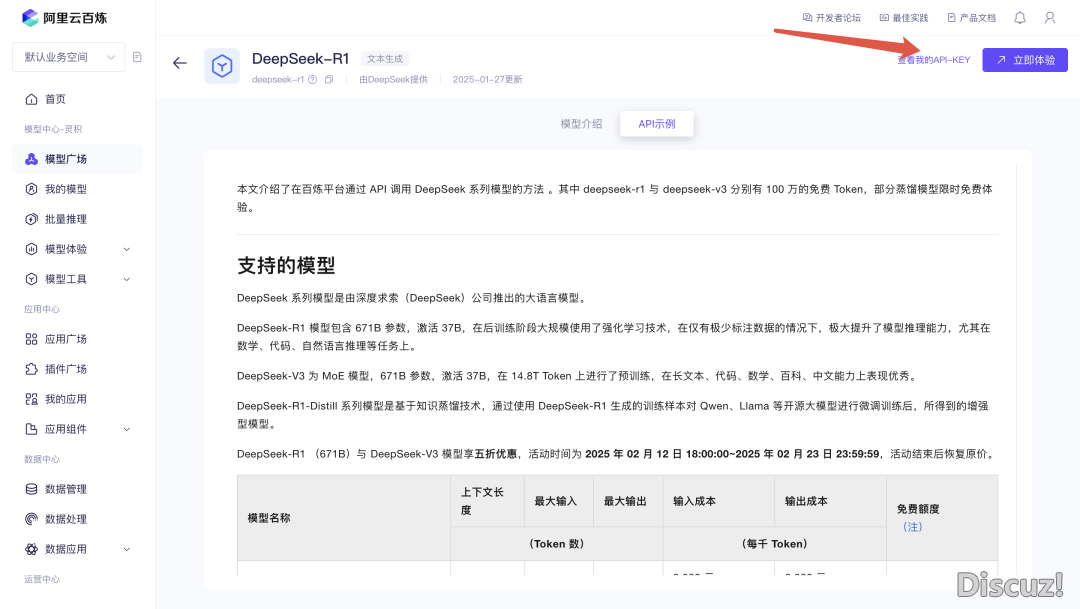Open 我的应用 in the sidebar
This screenshot has height=609, width=1080.
(65, 399)
